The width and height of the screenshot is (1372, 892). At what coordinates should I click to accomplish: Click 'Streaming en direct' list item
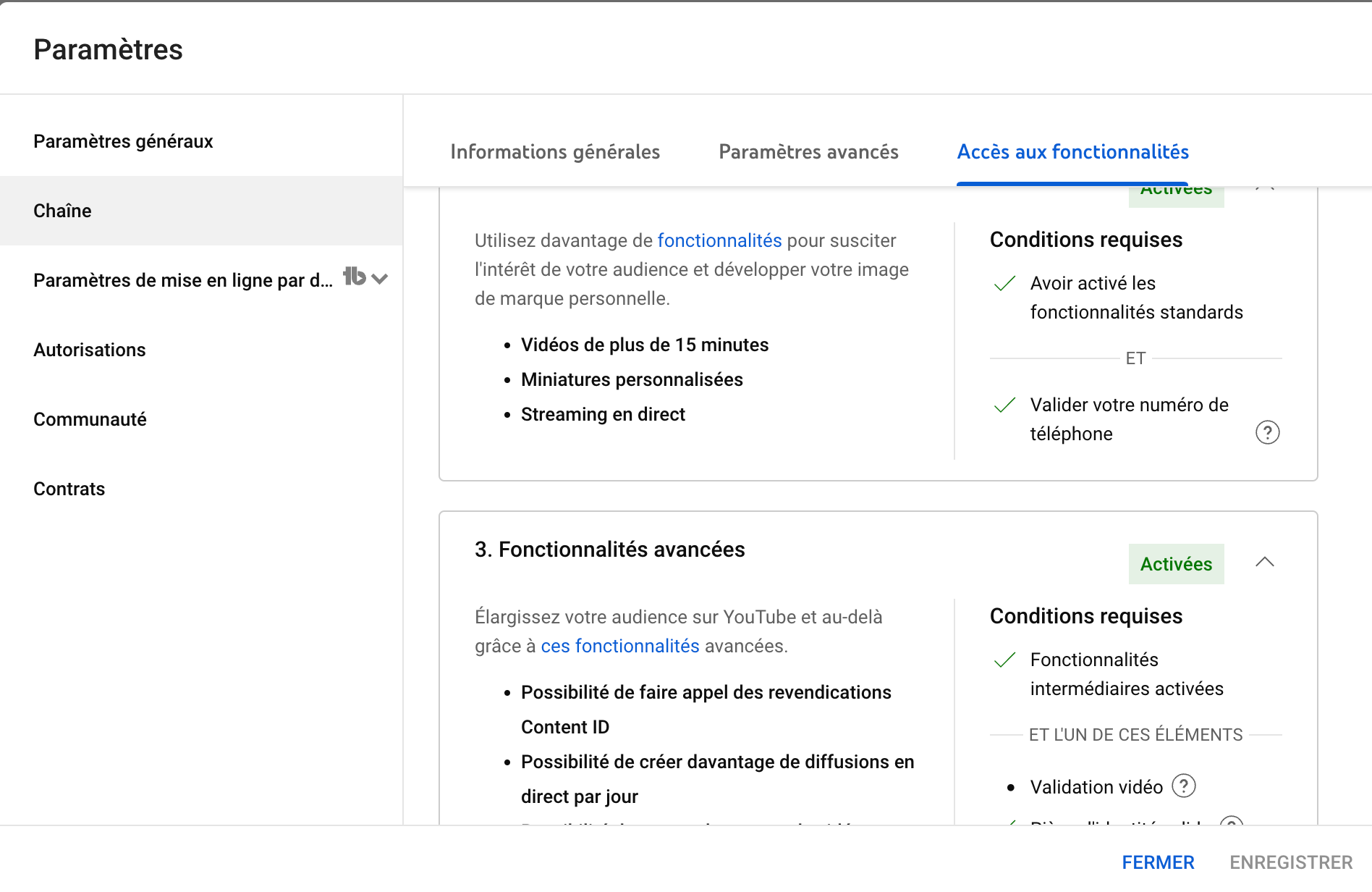pos(603,414)
